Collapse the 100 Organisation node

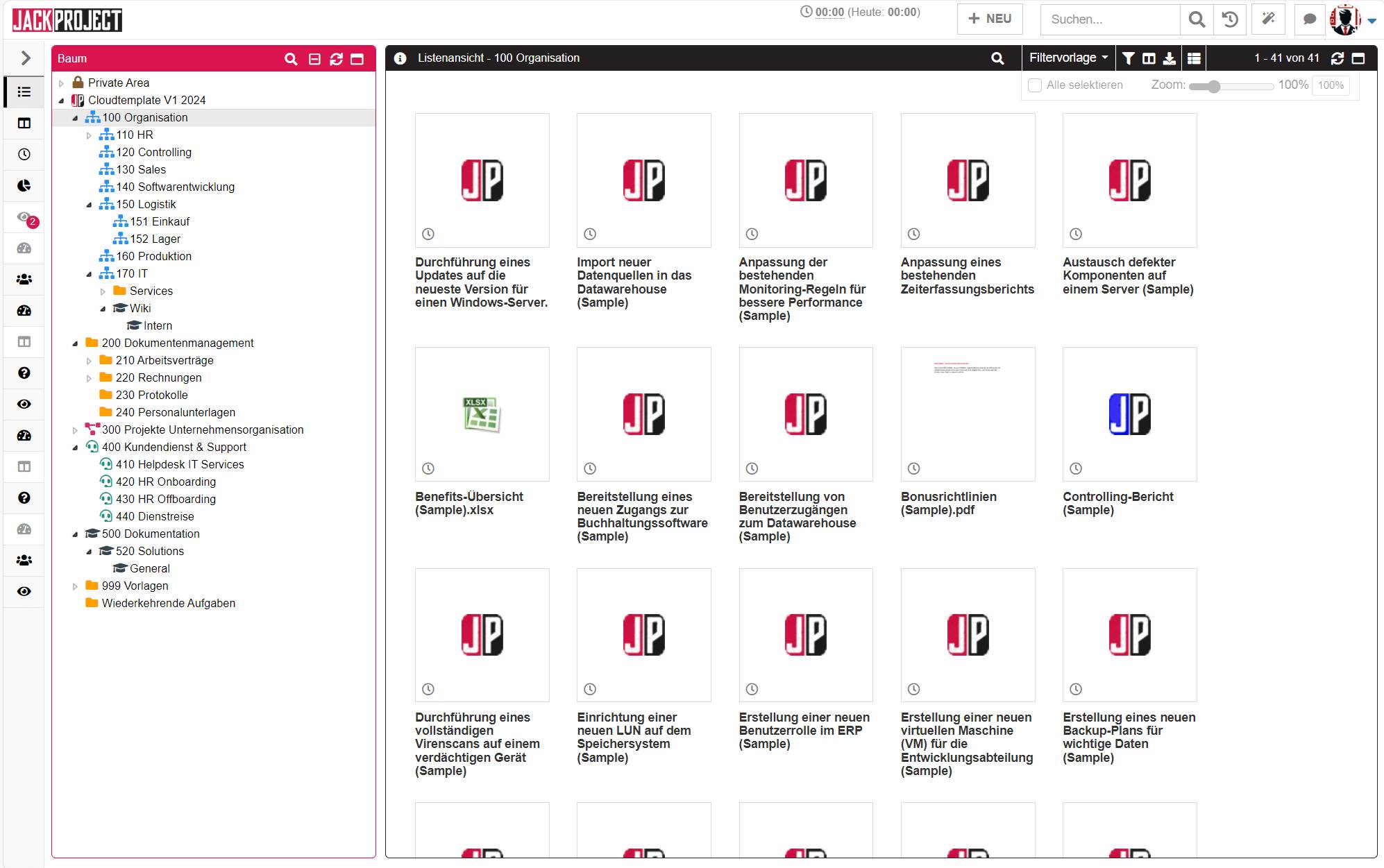point(75,118)
